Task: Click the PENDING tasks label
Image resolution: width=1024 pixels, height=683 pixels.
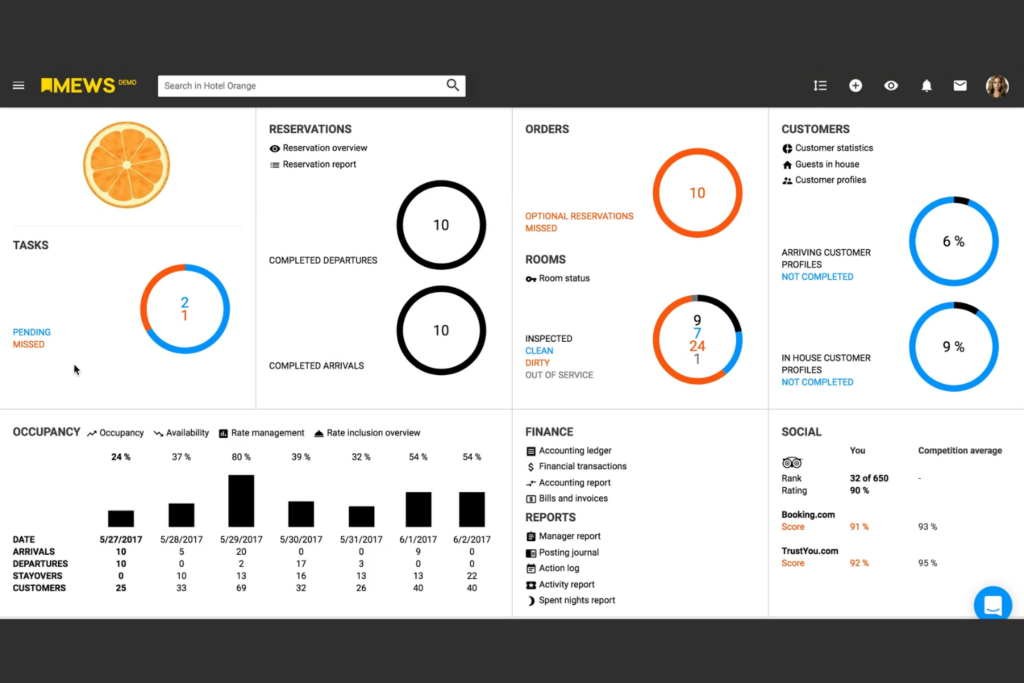Action: click(31, 332)
